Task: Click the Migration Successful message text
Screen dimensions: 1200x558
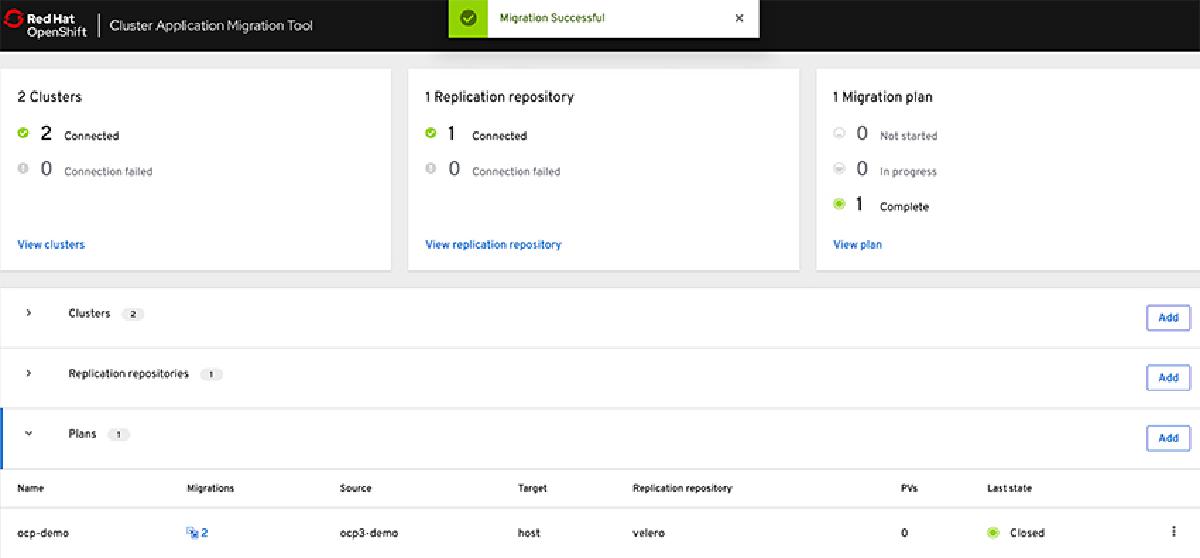Action: pyautogui.click(x=552, y=18)
